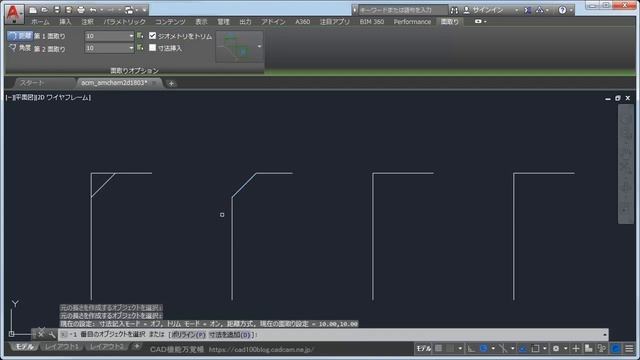The height and width of the screenshot is (360, 640).
Task: Expand the quick access toolbar customize arrow
Action: 144,10
